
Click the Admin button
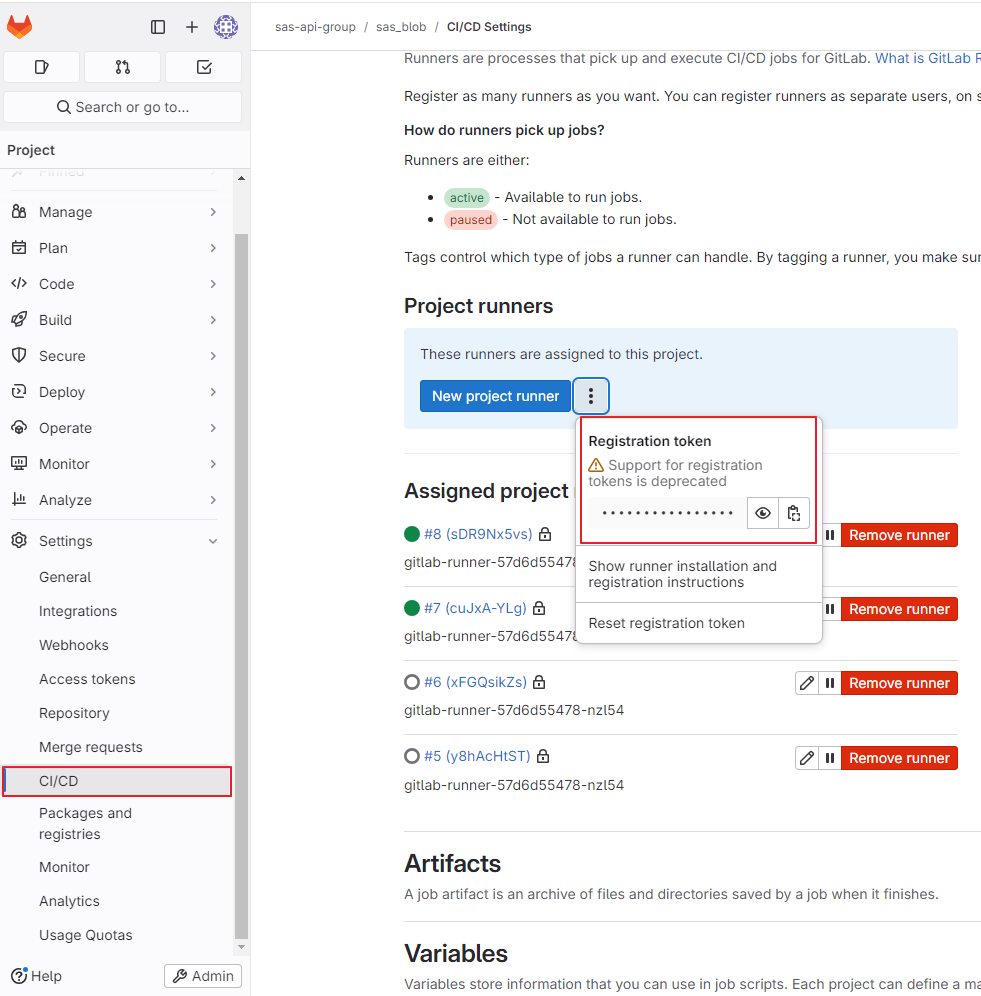[x=203, y=976]
